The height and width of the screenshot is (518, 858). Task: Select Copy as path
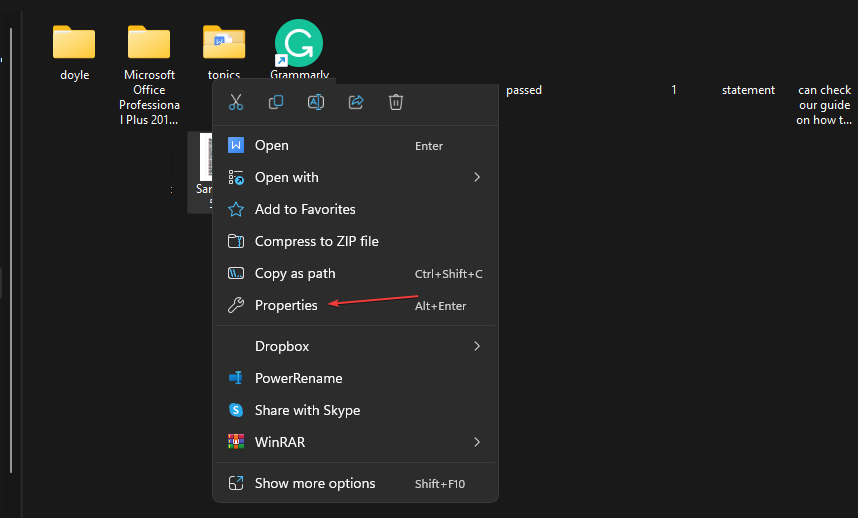(x=295, y=273)
